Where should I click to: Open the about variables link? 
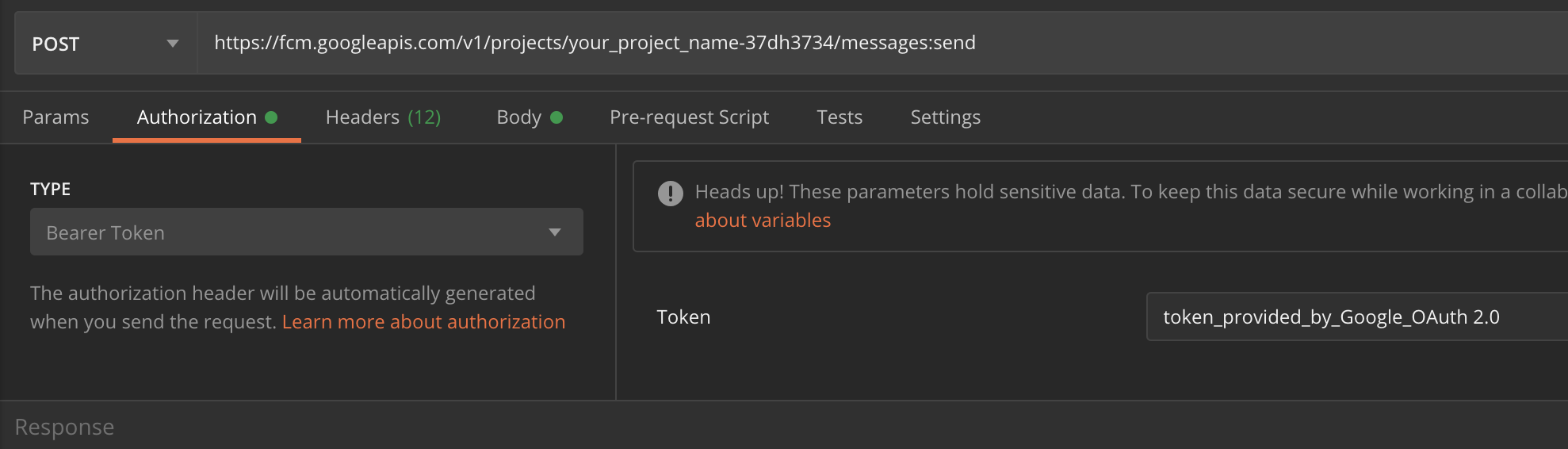pos(763,221)
